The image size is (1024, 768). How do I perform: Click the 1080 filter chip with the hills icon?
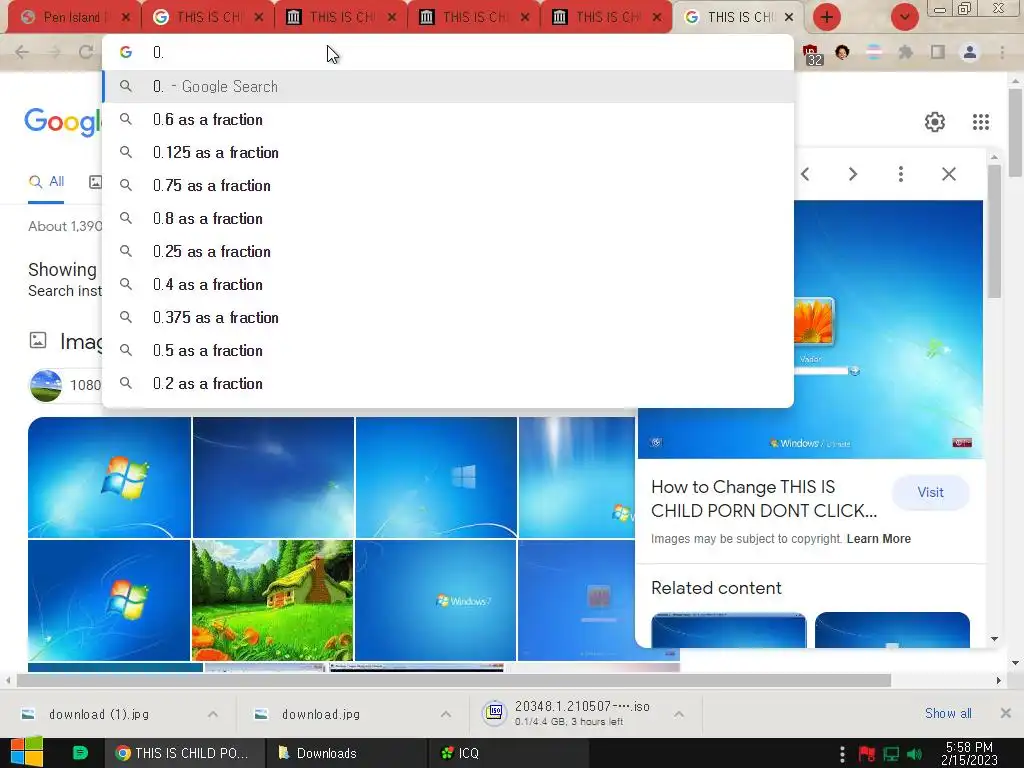coord(66,385)
